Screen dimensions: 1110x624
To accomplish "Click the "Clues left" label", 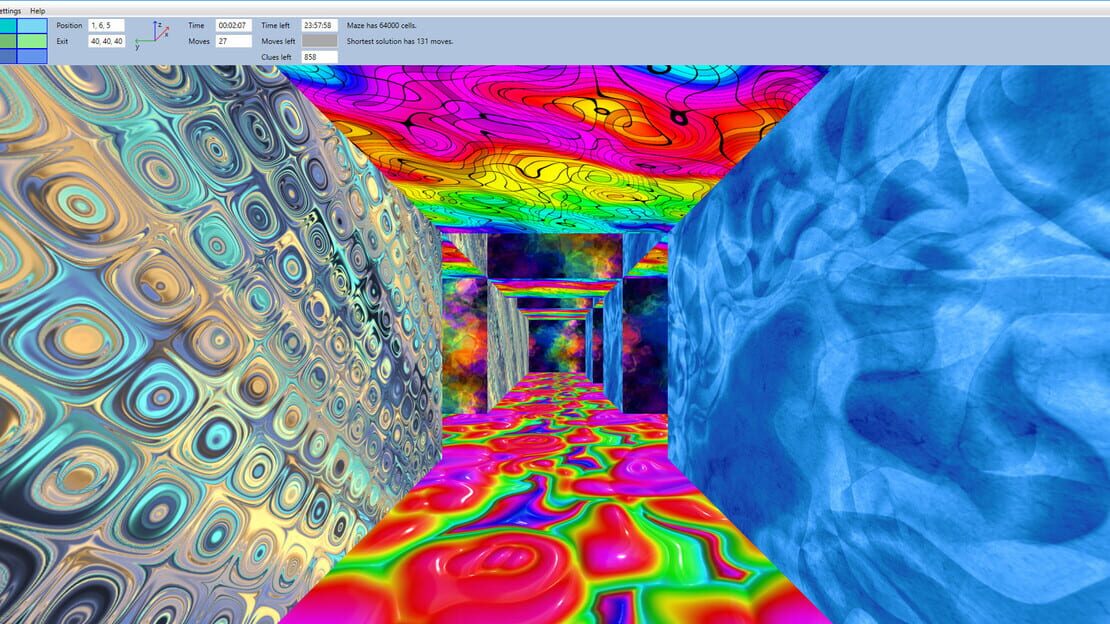I will (x=276, y=57).
